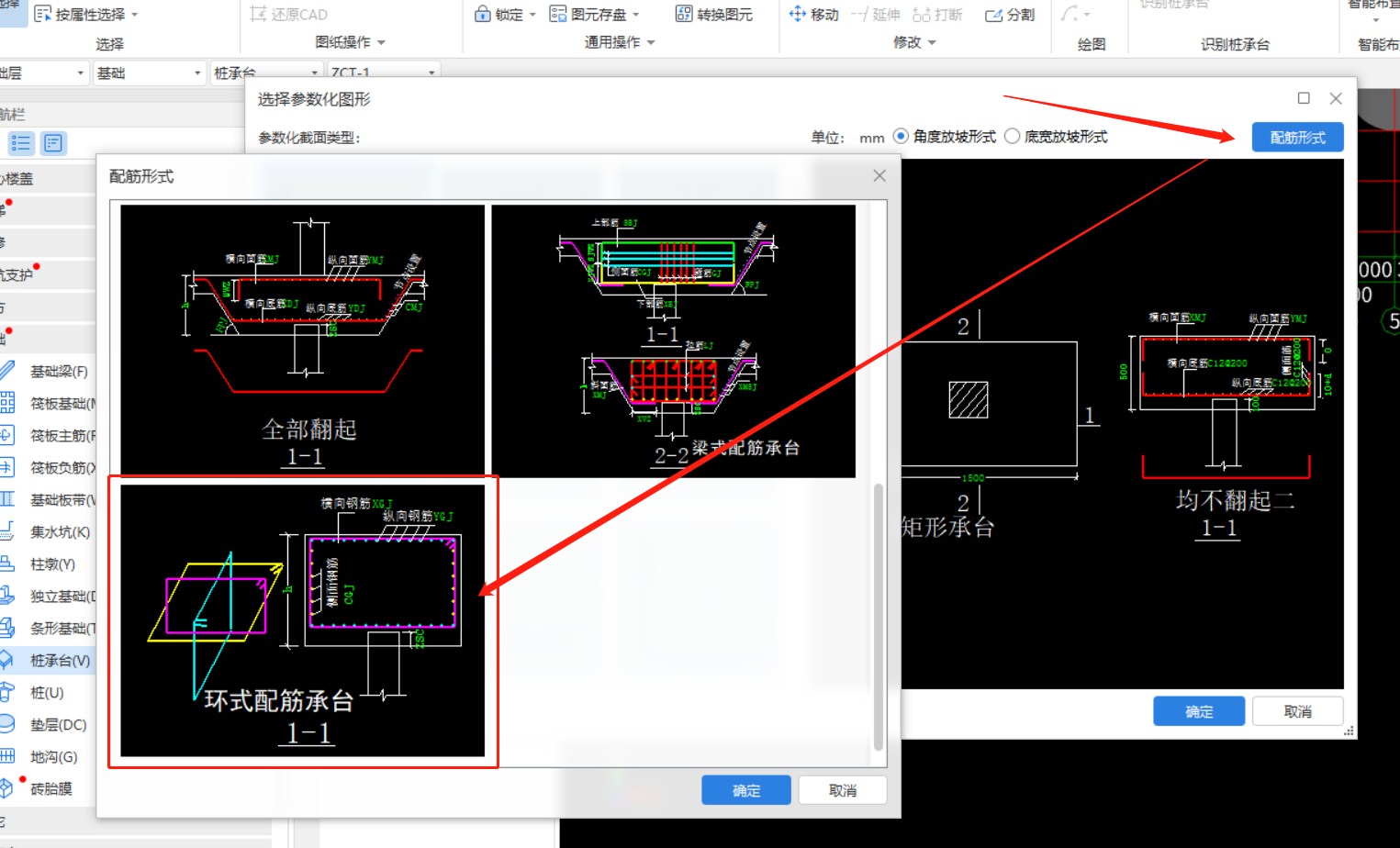The height and width of the screenshot is (848, 1400).
Task: Click the 还原CAD restore icon
Action: 258,14
